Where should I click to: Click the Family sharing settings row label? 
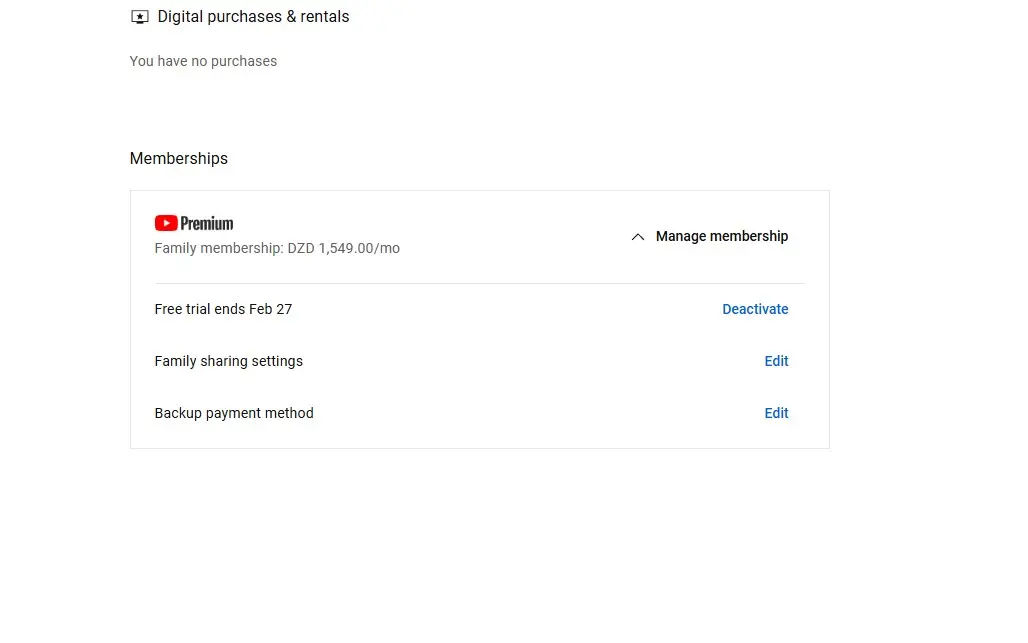229,361
